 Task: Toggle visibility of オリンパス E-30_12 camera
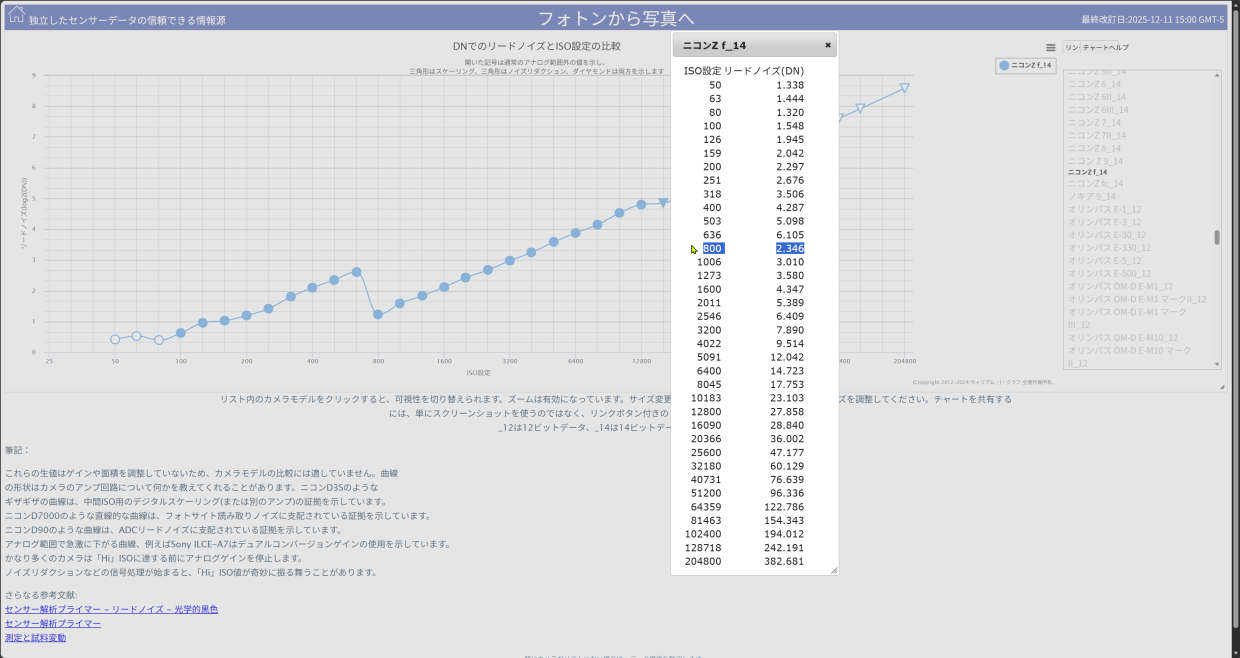(x=1104, y=234)
